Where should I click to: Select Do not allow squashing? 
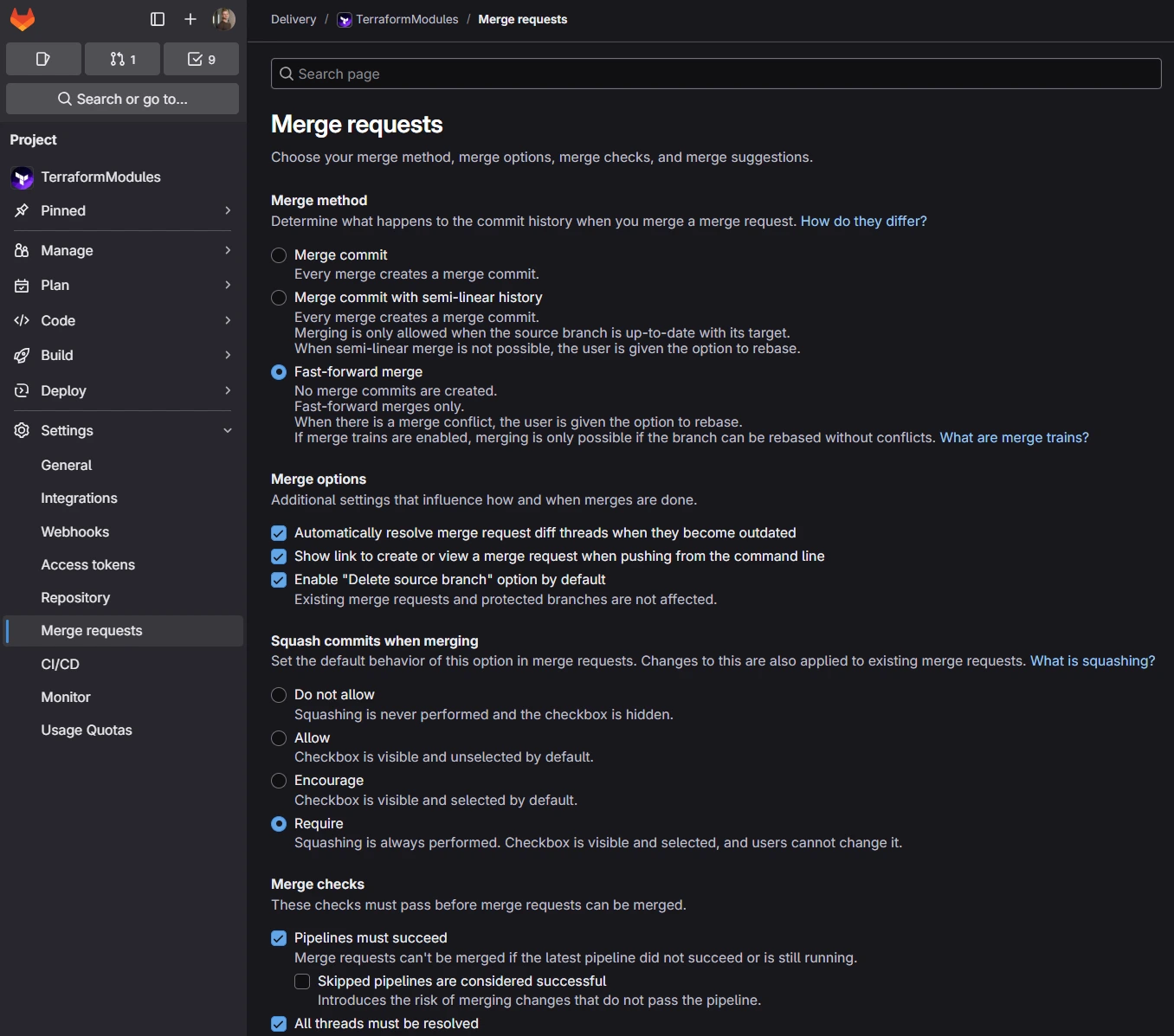279,695
